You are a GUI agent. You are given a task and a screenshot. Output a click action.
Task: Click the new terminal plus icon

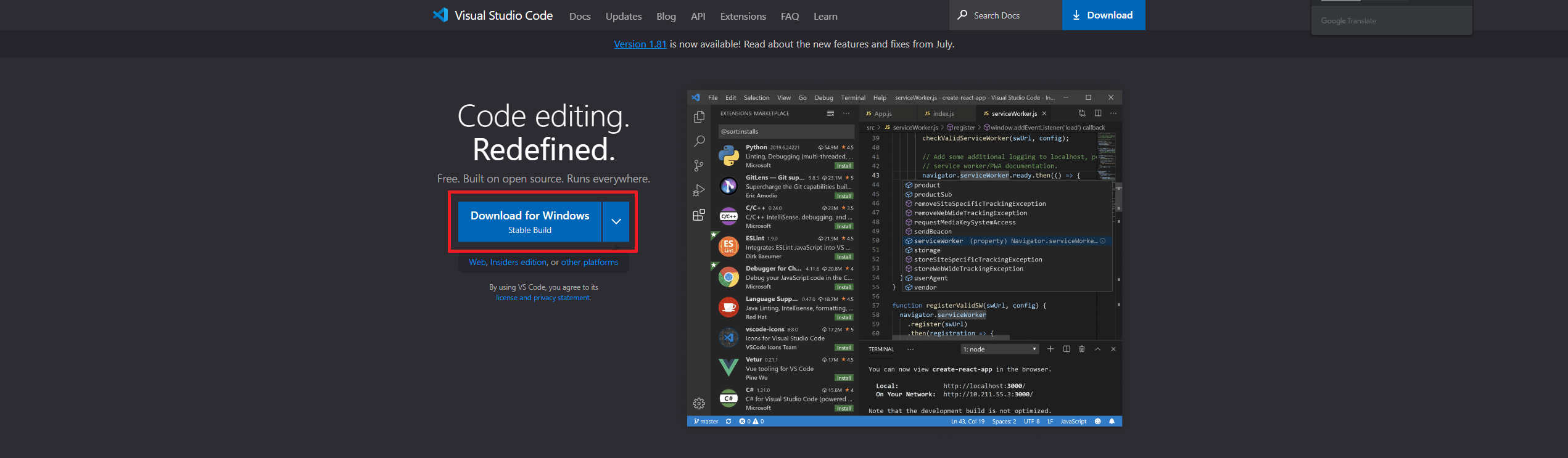click(1050, 349)
